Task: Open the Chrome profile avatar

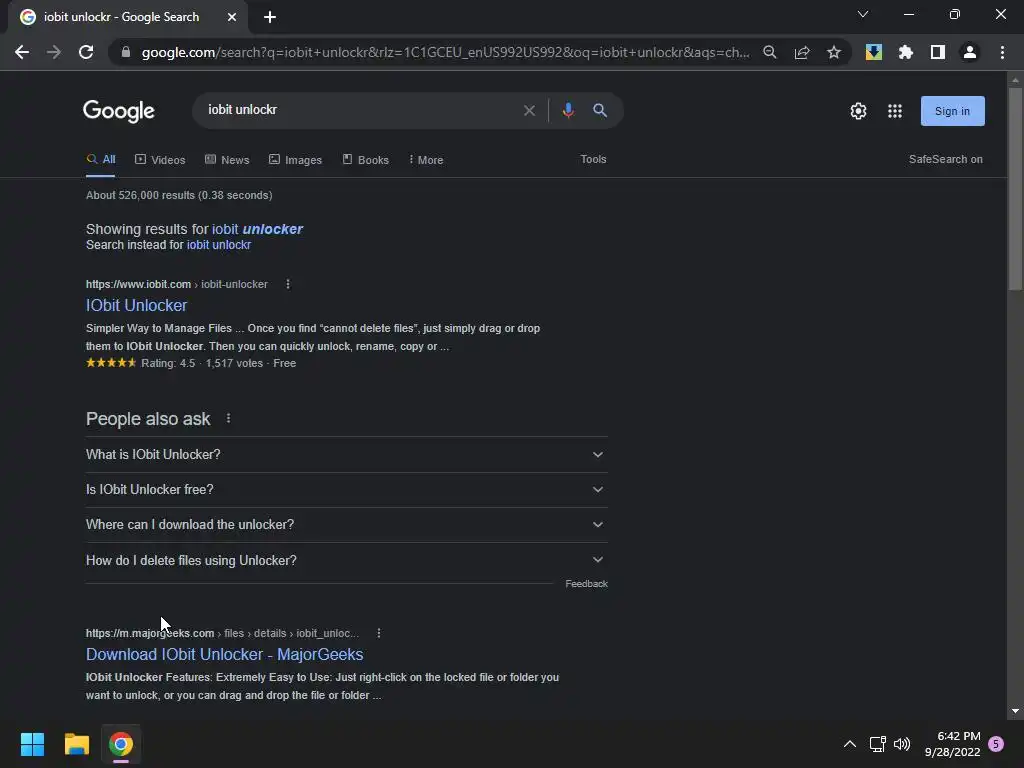Action: (970, 52)
